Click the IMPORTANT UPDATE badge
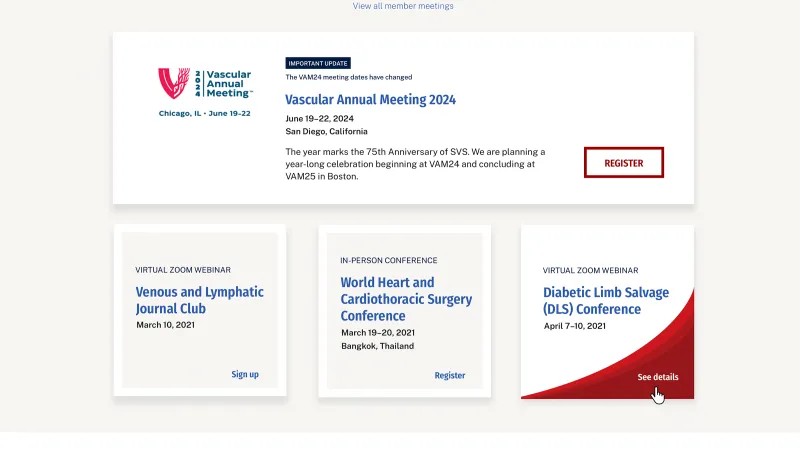 coord(318,63)
